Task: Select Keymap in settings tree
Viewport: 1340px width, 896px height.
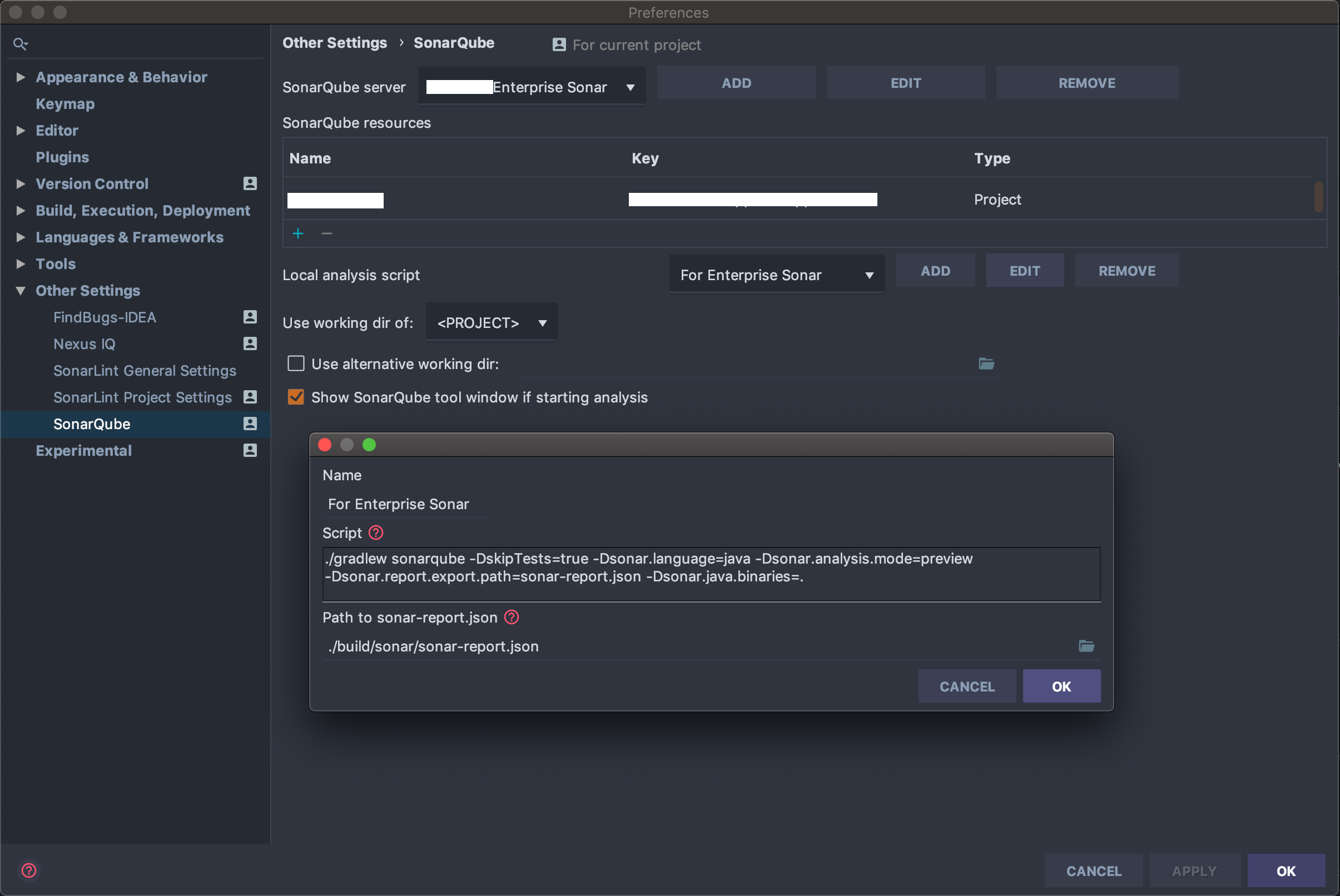Action: tap(65, 103)
